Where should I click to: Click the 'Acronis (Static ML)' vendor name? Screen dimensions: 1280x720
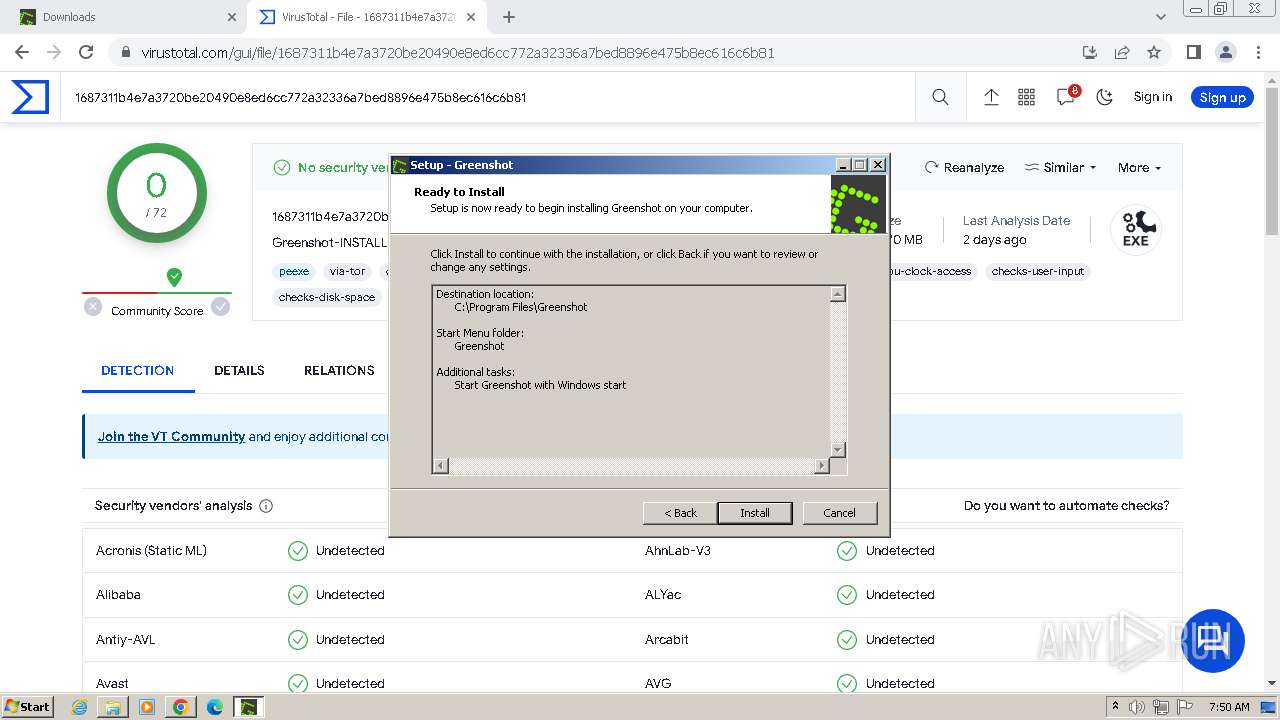point(151,551)
